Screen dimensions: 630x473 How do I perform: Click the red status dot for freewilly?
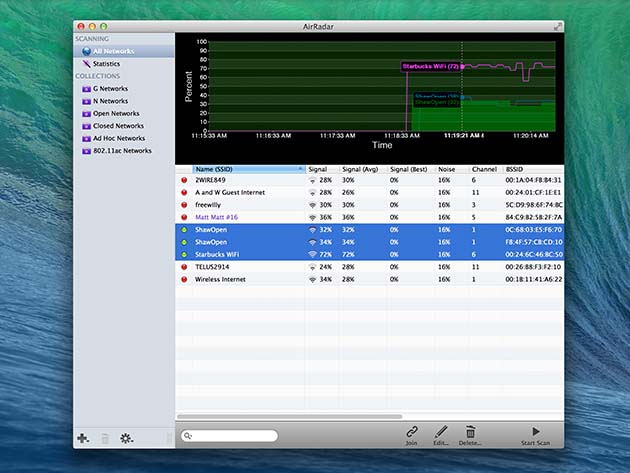pyautogui.click(x=184, y=205)
